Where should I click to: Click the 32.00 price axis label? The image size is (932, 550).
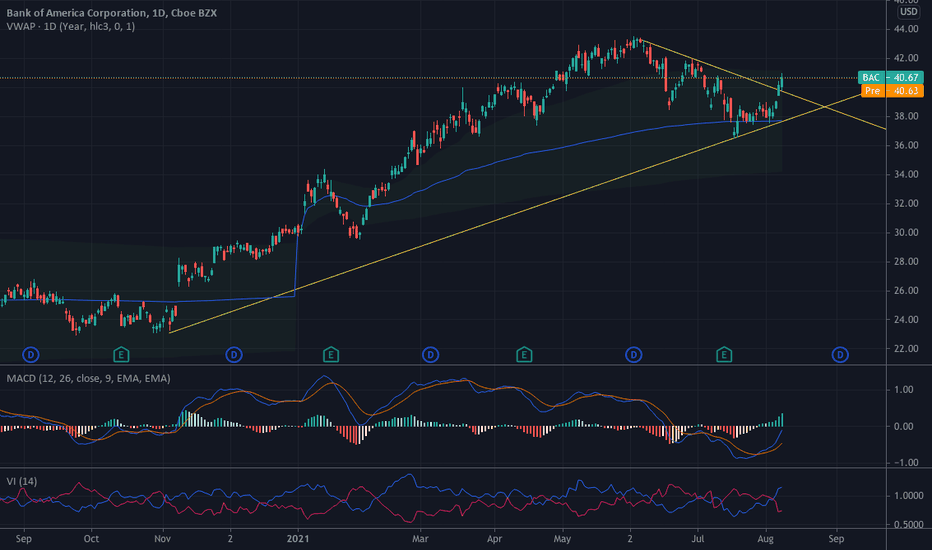tap(906, 203)
